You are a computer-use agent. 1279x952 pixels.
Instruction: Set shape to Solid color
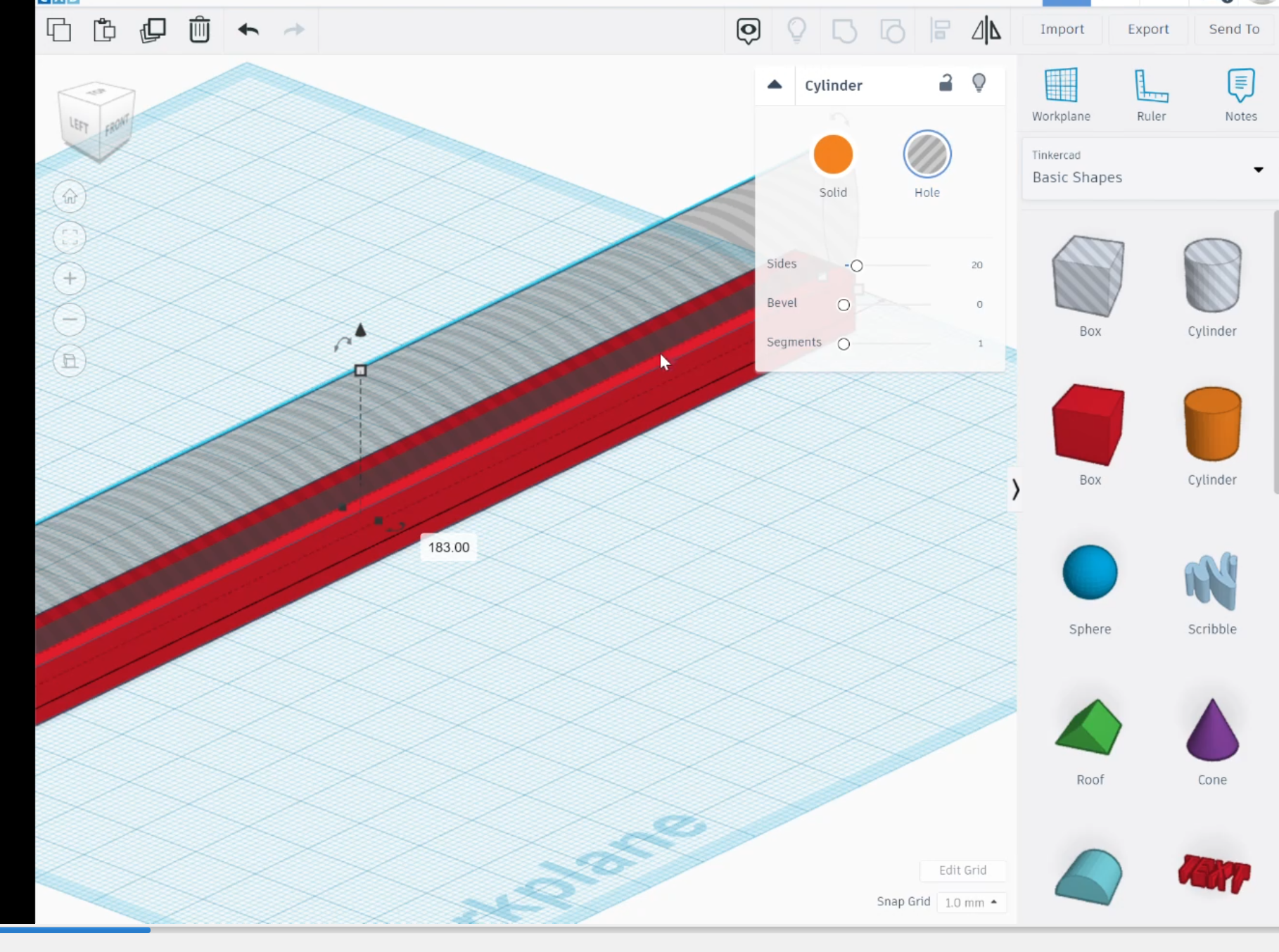point(833,155)
